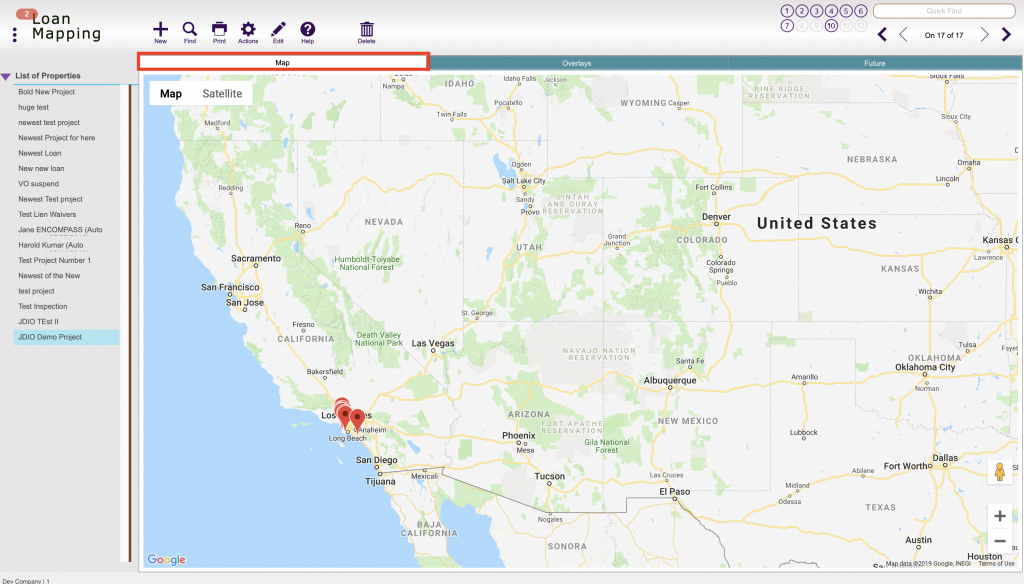The image size is (1024, 584).
Task: Zoom in using the map plus control
Action: tap(999, 516)
